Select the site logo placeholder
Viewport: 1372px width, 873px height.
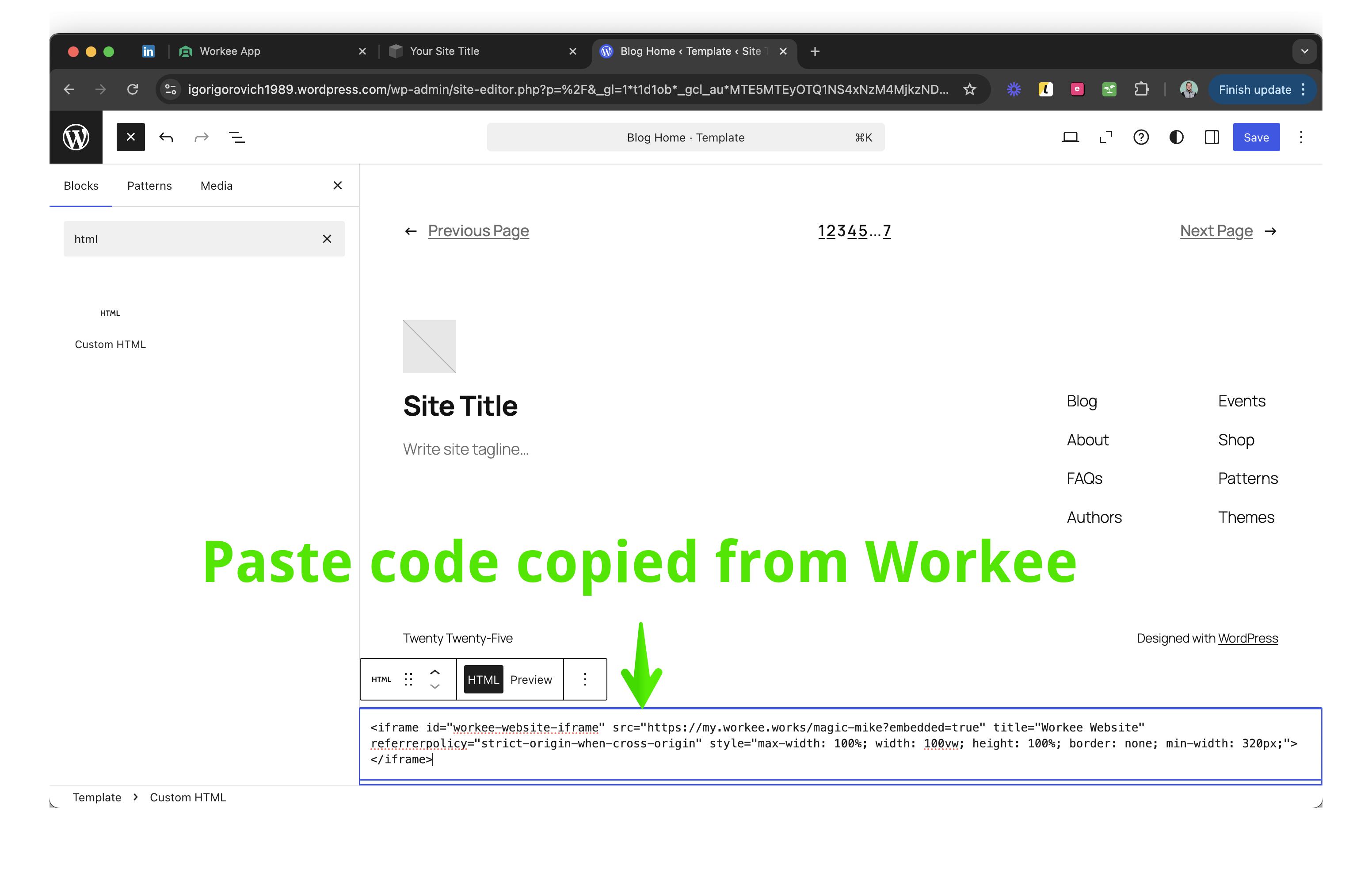(x=430, y=347)
